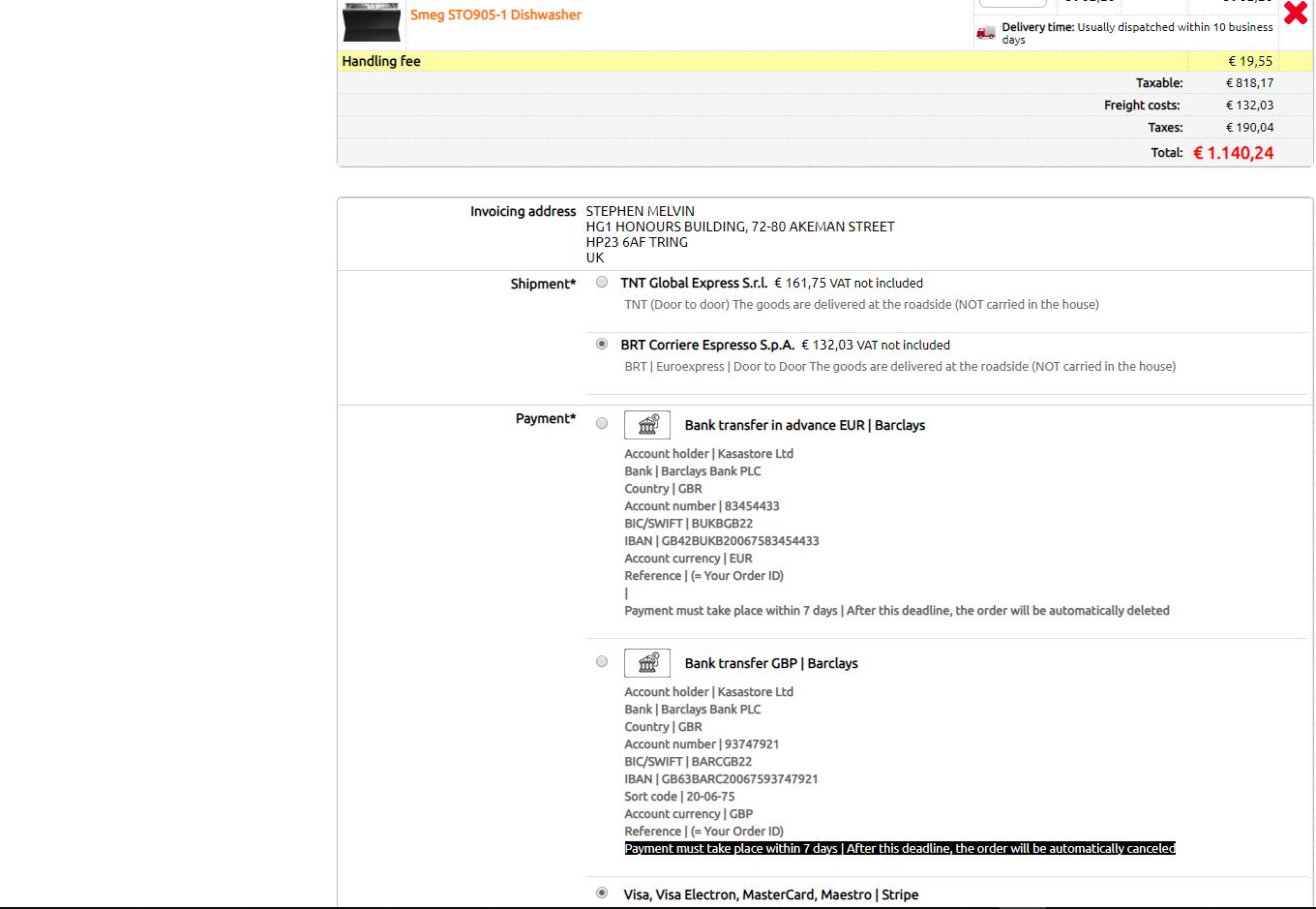Image resolution: width=1316 pixels, height=909 pixels.
Task: Click the 'Taxes:' label
Action: (x=1165, y=128)
